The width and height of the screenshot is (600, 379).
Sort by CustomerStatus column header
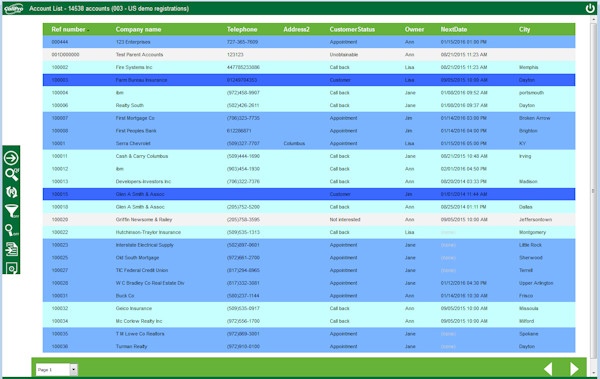point(352,29)
